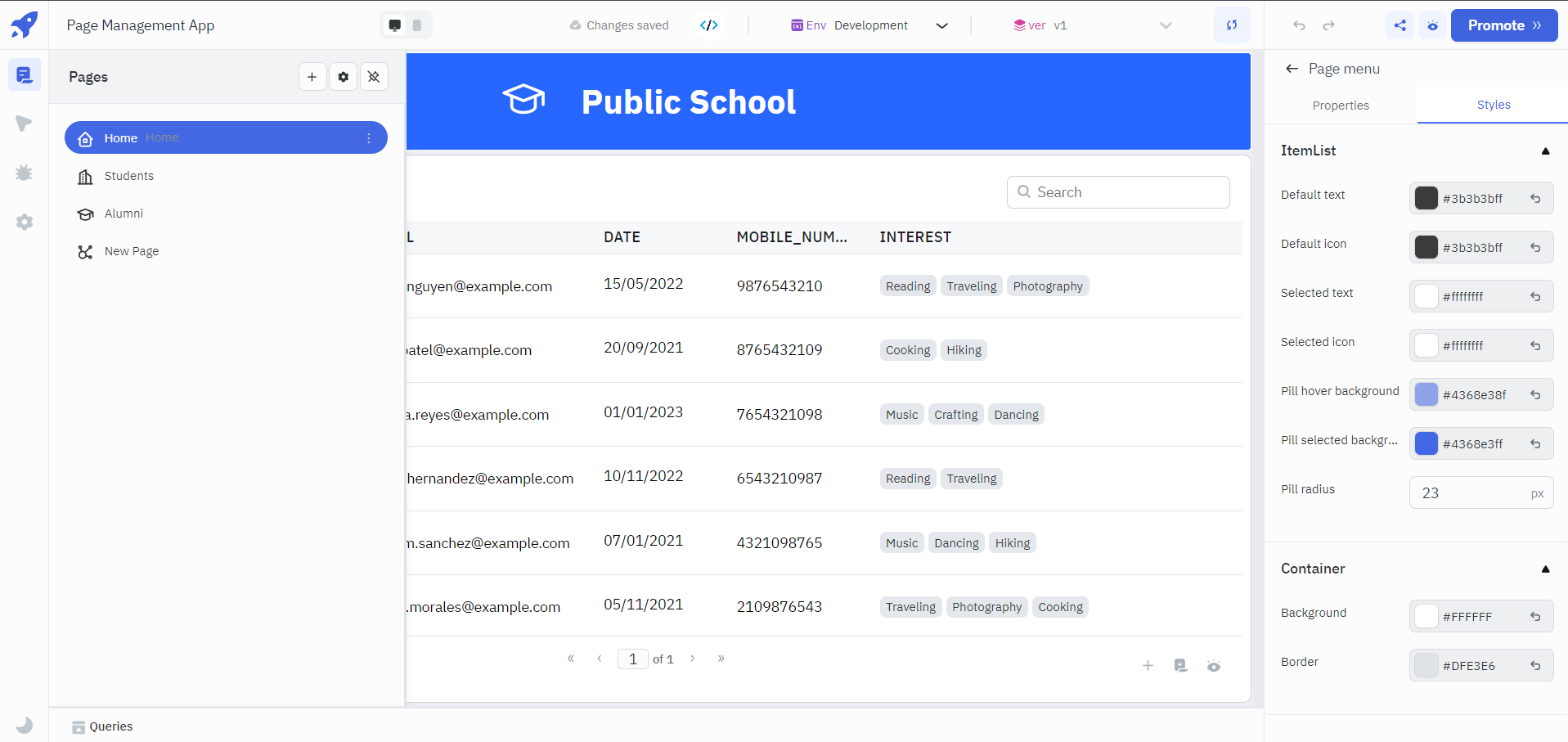
Task: Click the download icon in the table footer
Action: [x=1180, y=666]
